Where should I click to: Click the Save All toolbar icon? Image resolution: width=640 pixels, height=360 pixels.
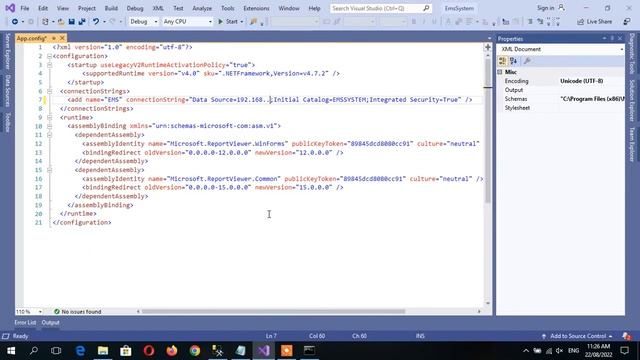pos(82,22)
